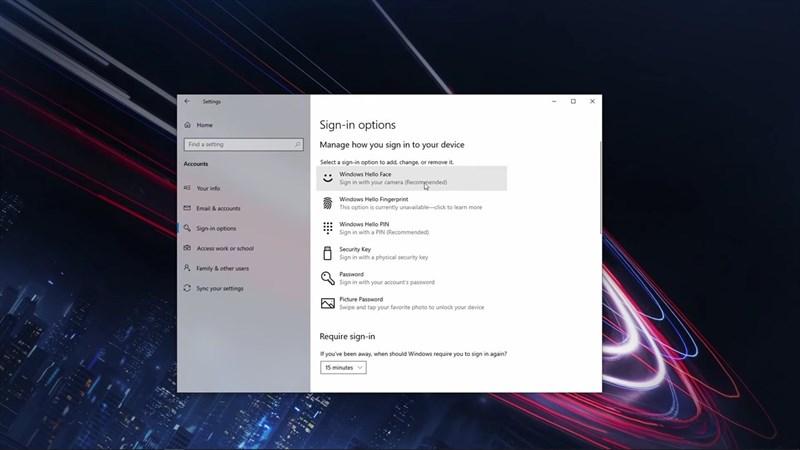Expand the Windows Hello PIN option
This screenshot has height=450, width=800.
[x=412, y=228]
